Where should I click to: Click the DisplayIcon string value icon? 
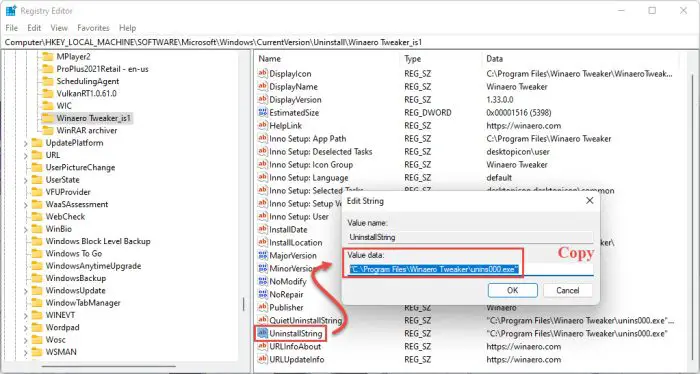point(262,74)
